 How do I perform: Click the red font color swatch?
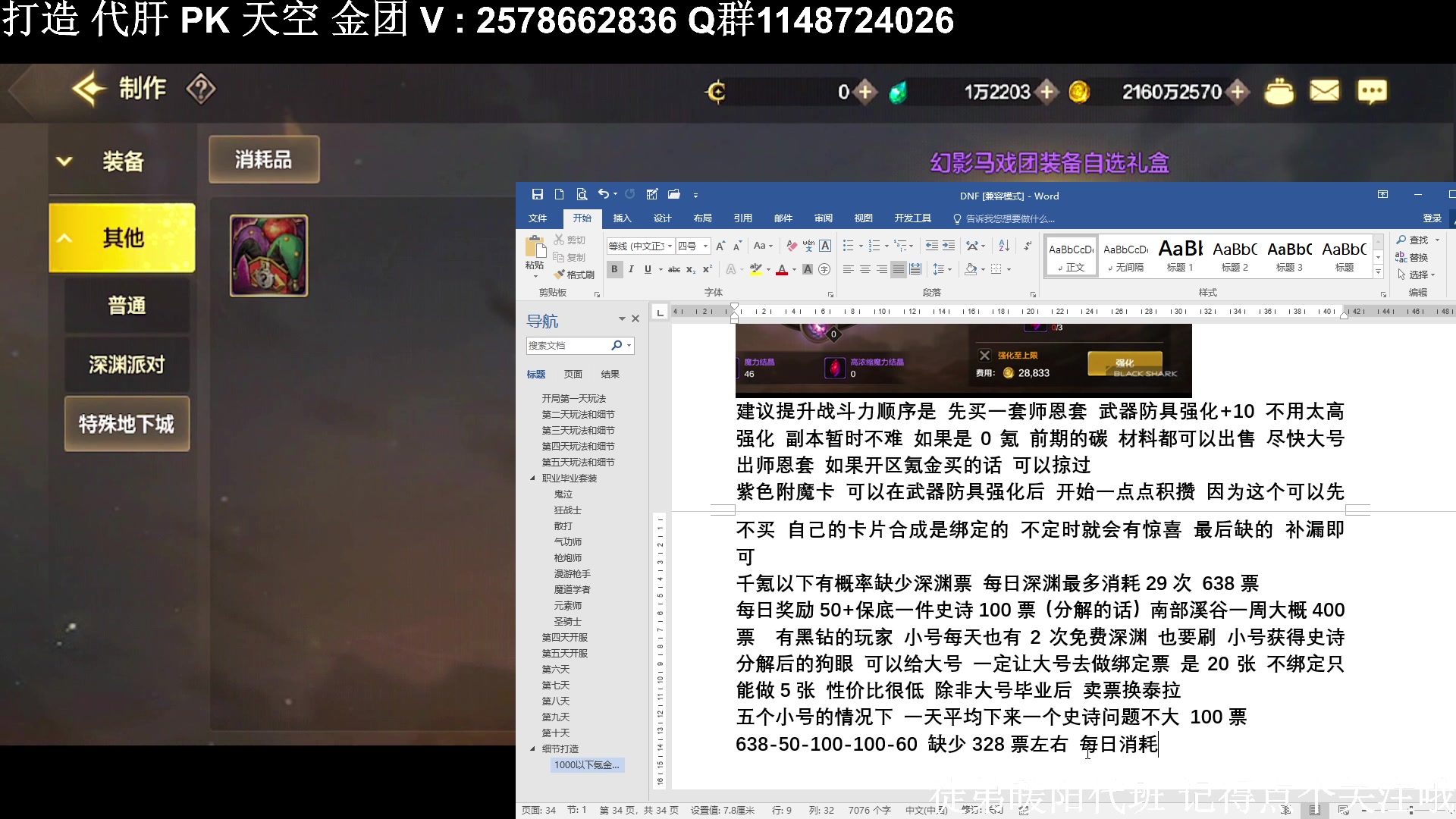782,269
